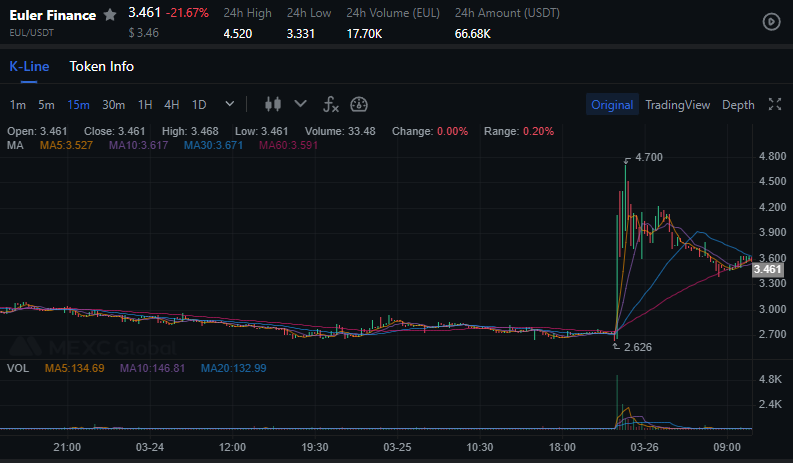Select the 30m interval
This screenshot has width=793, height=463.
click(x=113, y=105)
